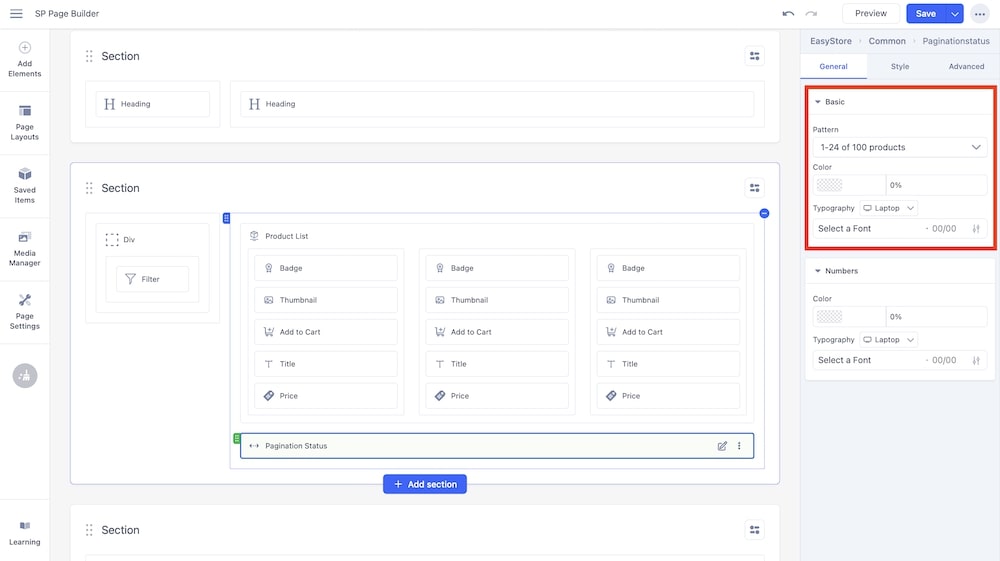Switch to the Advanced tab
Viewport: 1000px width, 561px height.
pyautogui.click(x=966, y=67)
